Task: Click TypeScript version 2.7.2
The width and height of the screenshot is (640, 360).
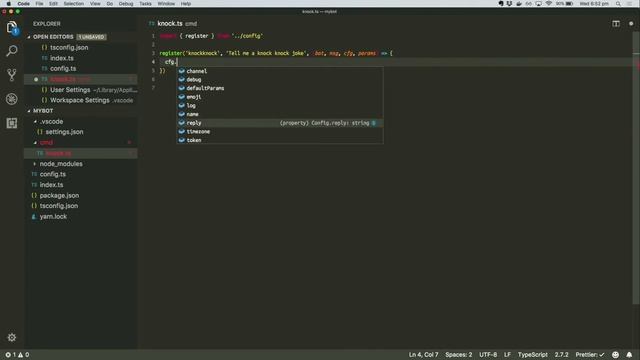Action: (x=561, y=355)
